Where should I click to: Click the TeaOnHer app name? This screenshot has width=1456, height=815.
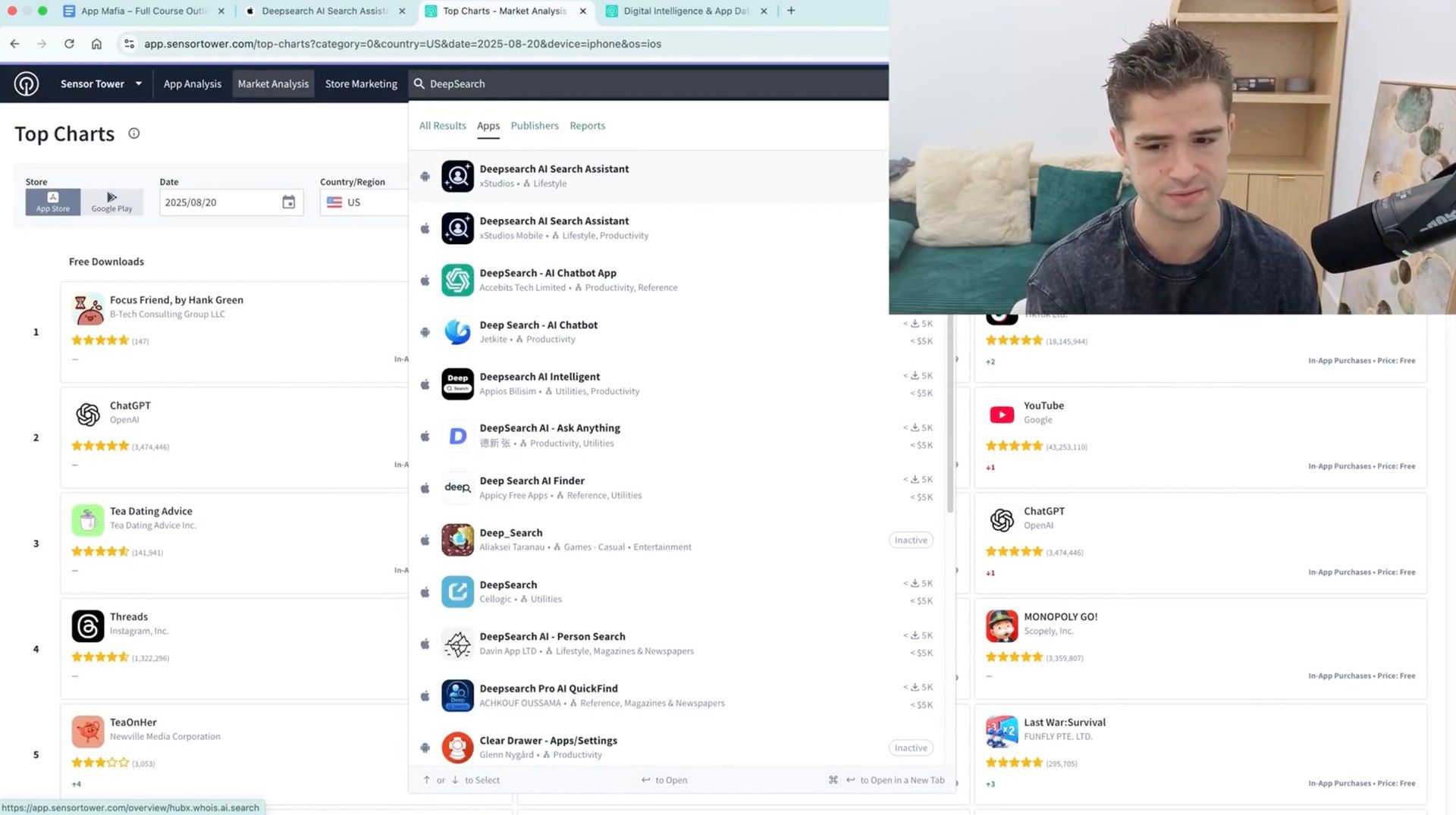point(133,723)
